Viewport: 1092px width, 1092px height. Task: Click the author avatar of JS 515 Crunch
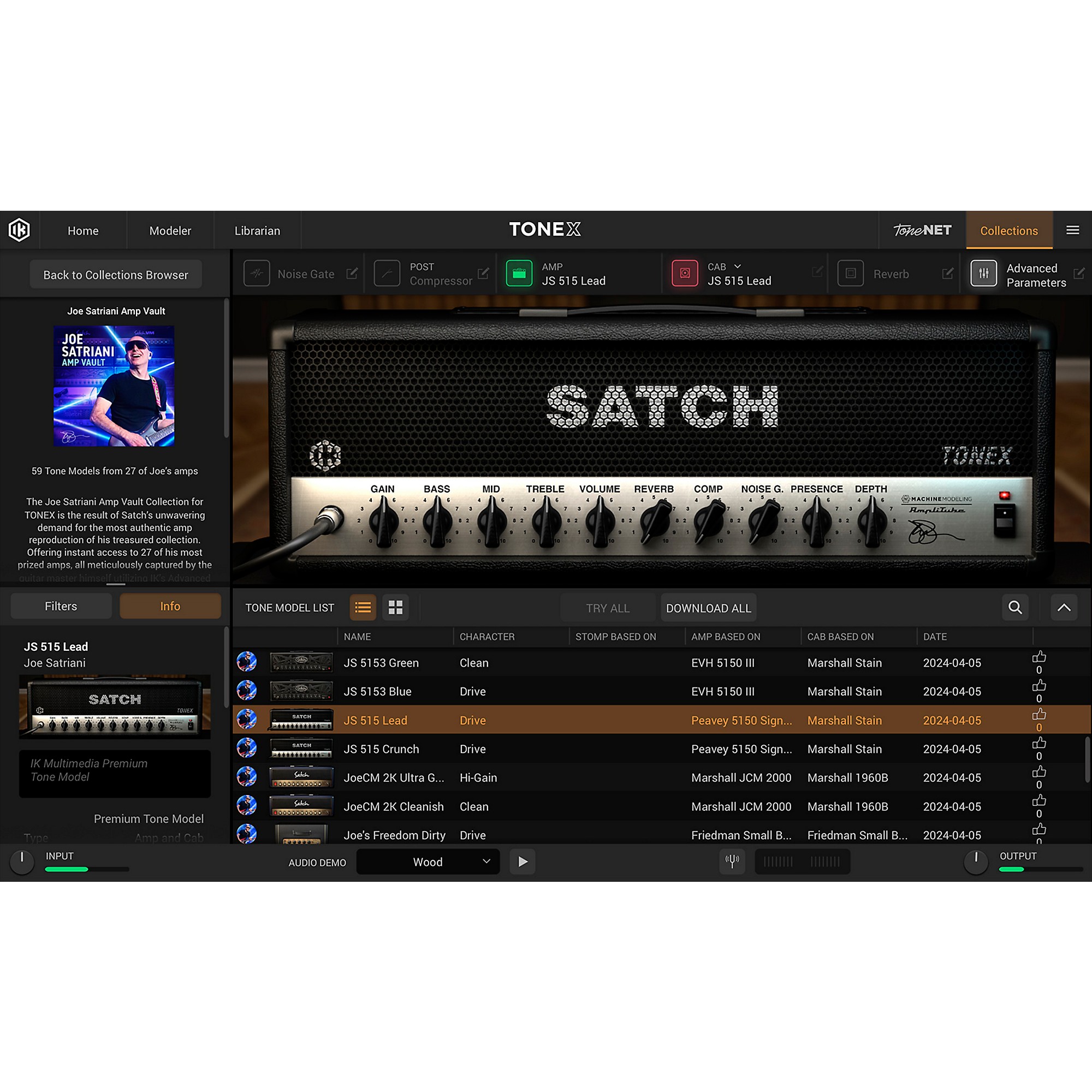pos(246,749)
